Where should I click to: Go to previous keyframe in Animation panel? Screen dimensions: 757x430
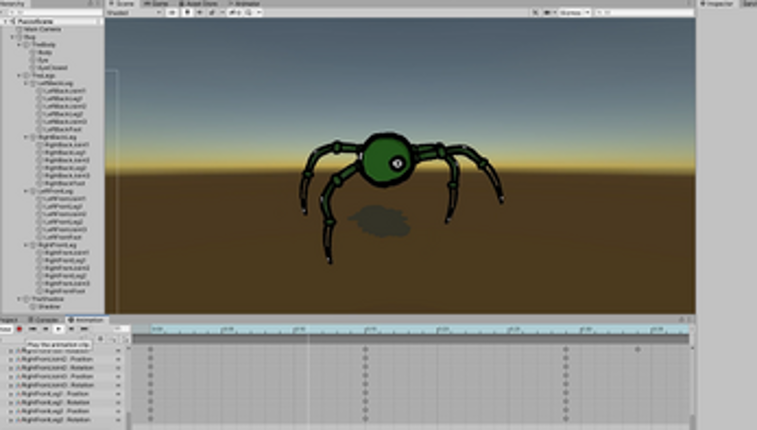tap(45, 329)
